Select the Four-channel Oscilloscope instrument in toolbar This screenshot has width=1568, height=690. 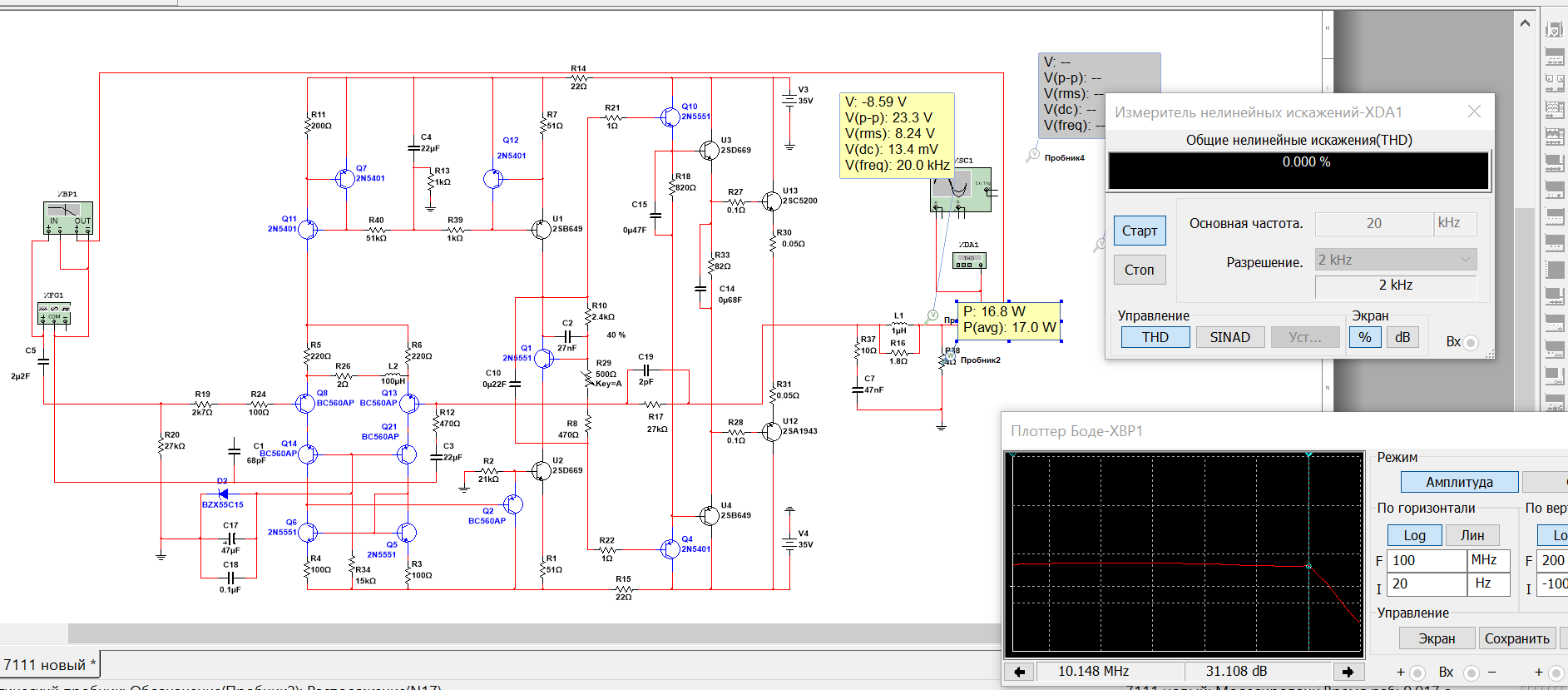point(1554,137)
